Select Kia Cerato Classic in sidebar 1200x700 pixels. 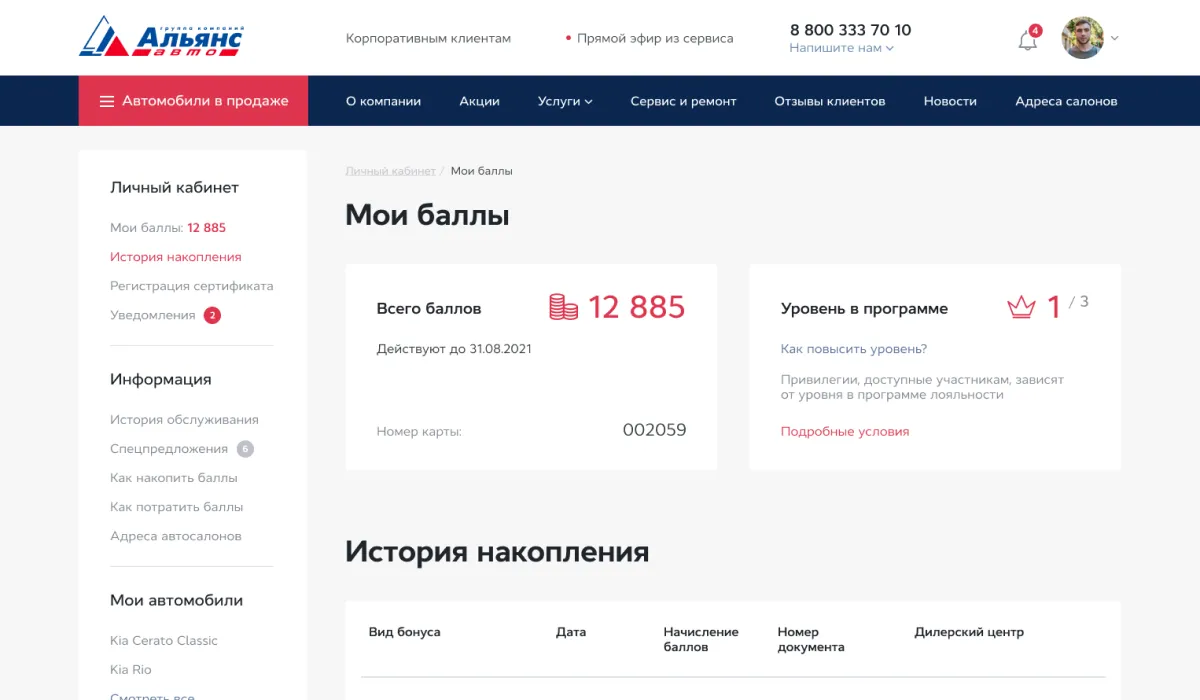pyautogui.click(x=164, y=640)
